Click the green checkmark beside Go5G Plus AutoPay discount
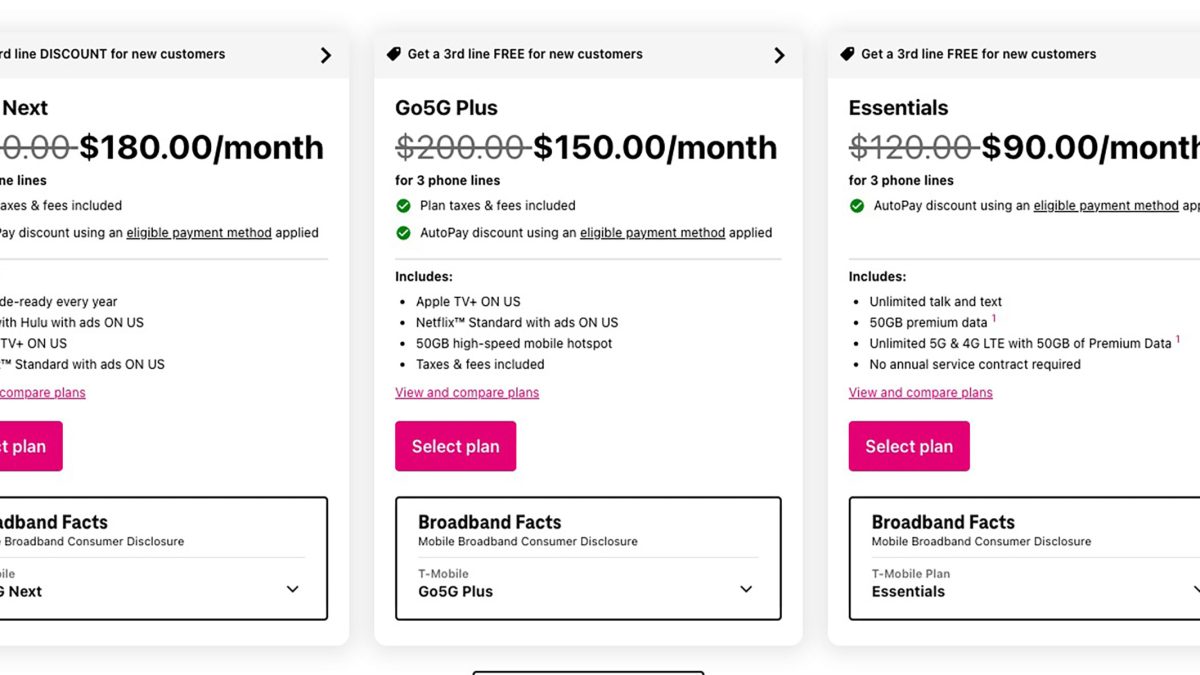This screenshot has width=1200, height=675. coord(403,233)
